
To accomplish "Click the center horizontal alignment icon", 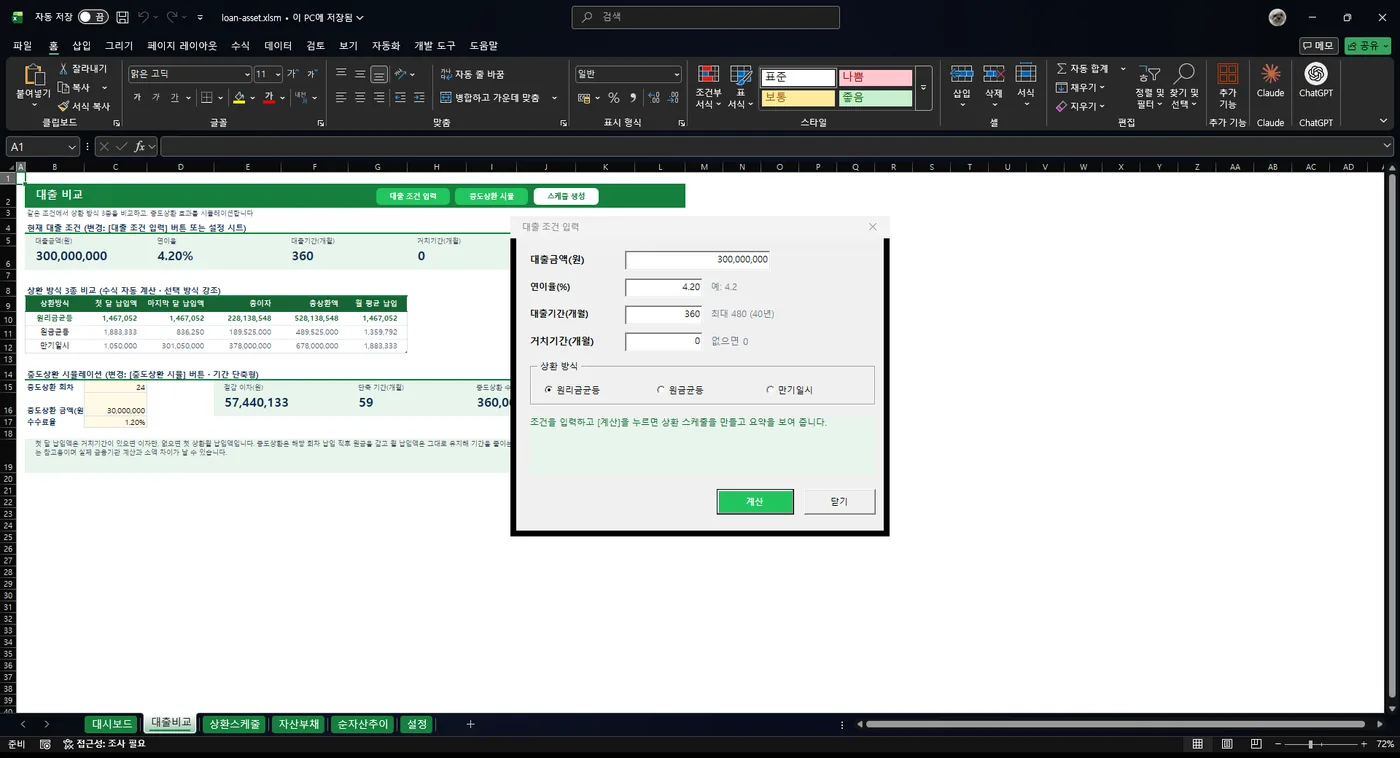I will [x=360, y=97].
